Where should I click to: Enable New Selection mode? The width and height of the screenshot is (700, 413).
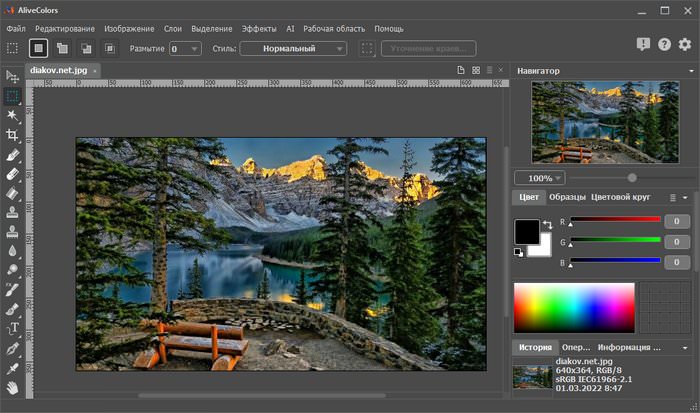39,48
